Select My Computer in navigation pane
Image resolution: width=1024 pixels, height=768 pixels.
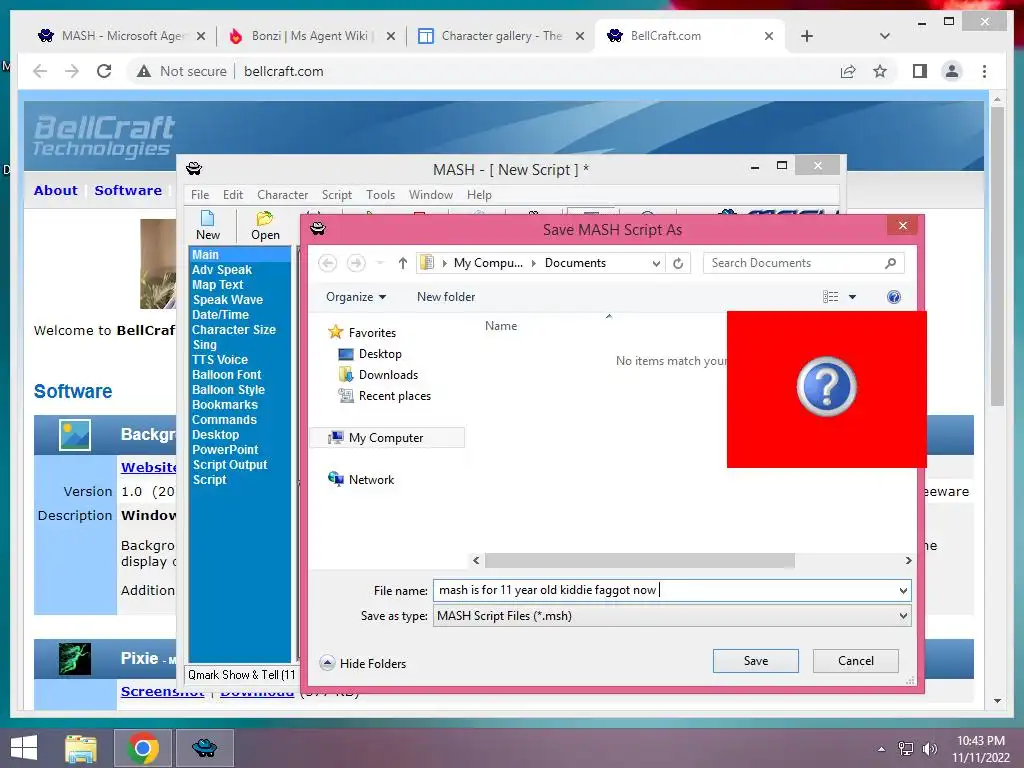[x=387, y=438]
